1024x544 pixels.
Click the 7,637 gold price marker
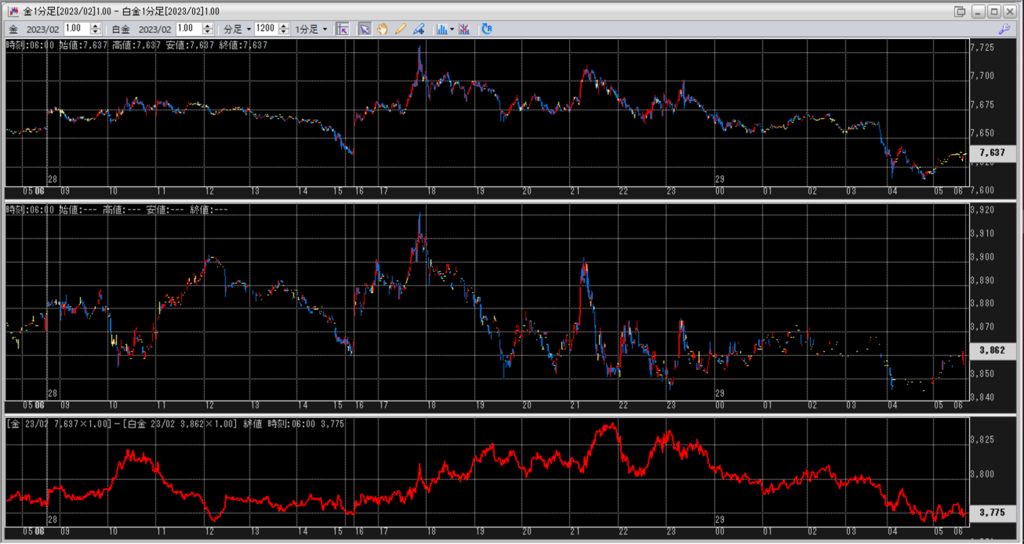click(991, 153)
